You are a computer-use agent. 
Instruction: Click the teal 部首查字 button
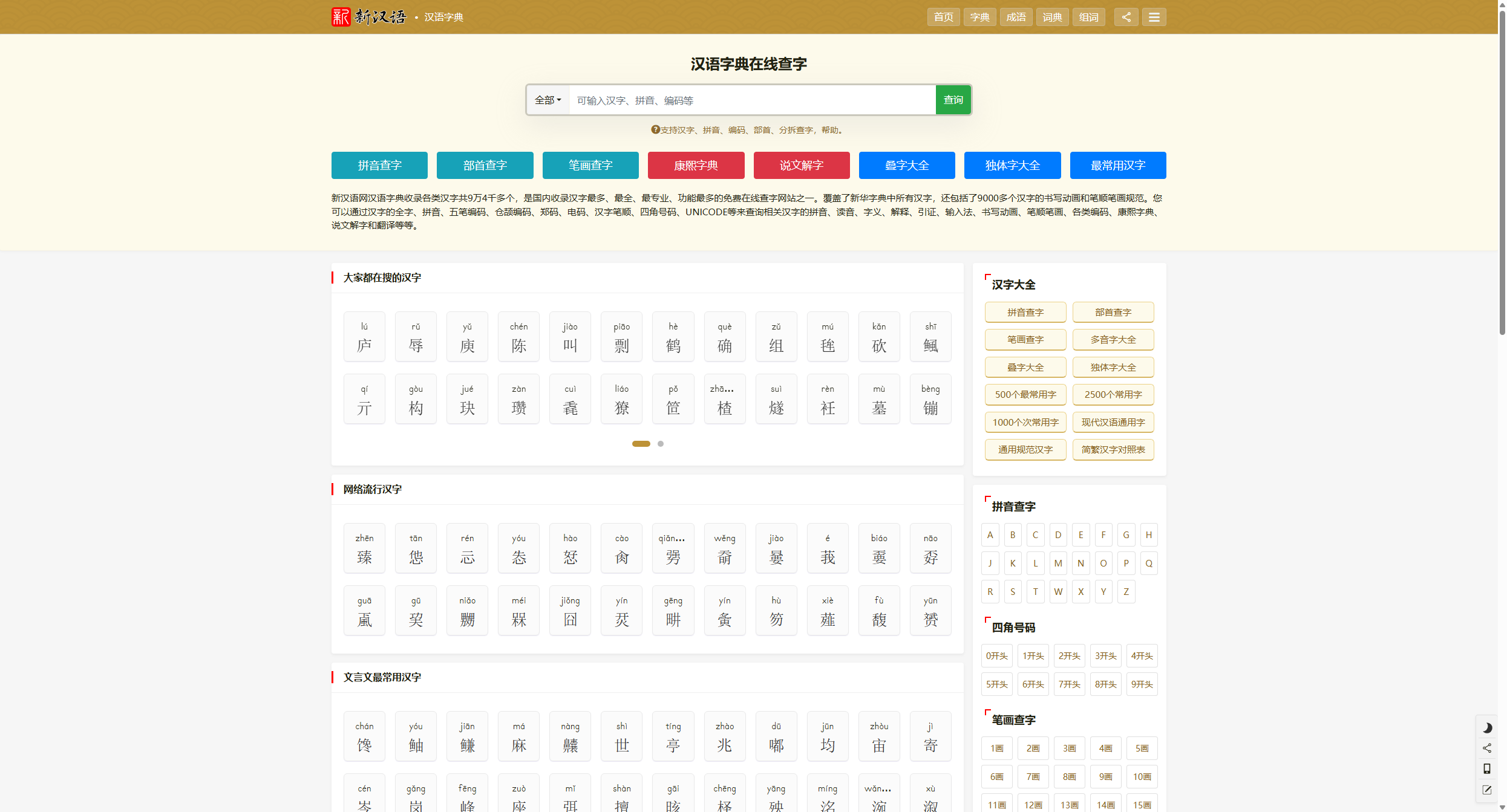(x=485, y=165)
